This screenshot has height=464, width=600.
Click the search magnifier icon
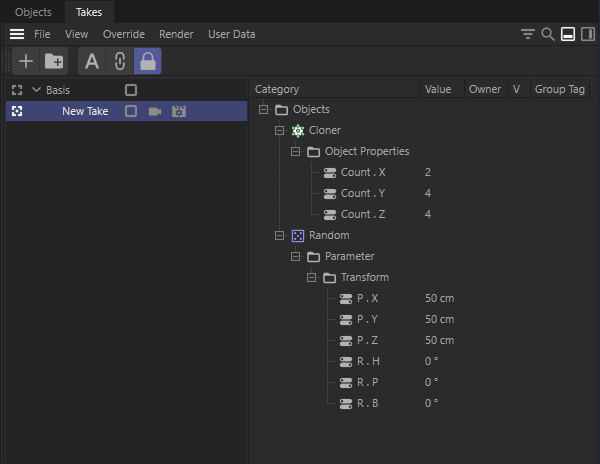point(547,34)
